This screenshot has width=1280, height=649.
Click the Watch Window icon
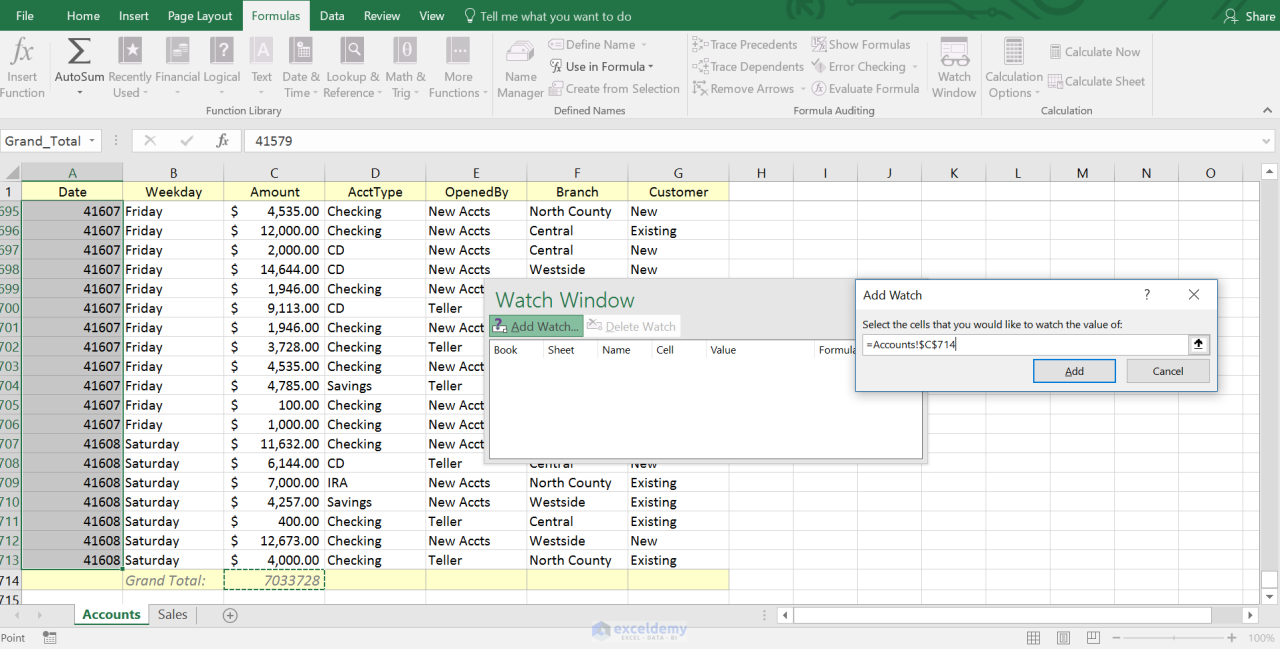pyautogui.click(x=953, y=67)
